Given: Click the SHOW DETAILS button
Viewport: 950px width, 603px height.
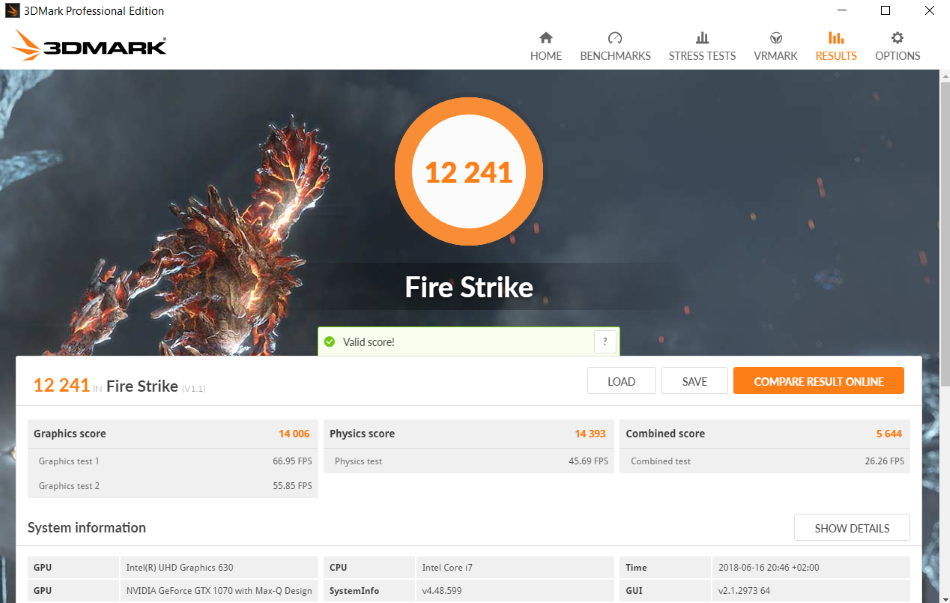Looking at the screenshot, I should [x=852, y=528].
